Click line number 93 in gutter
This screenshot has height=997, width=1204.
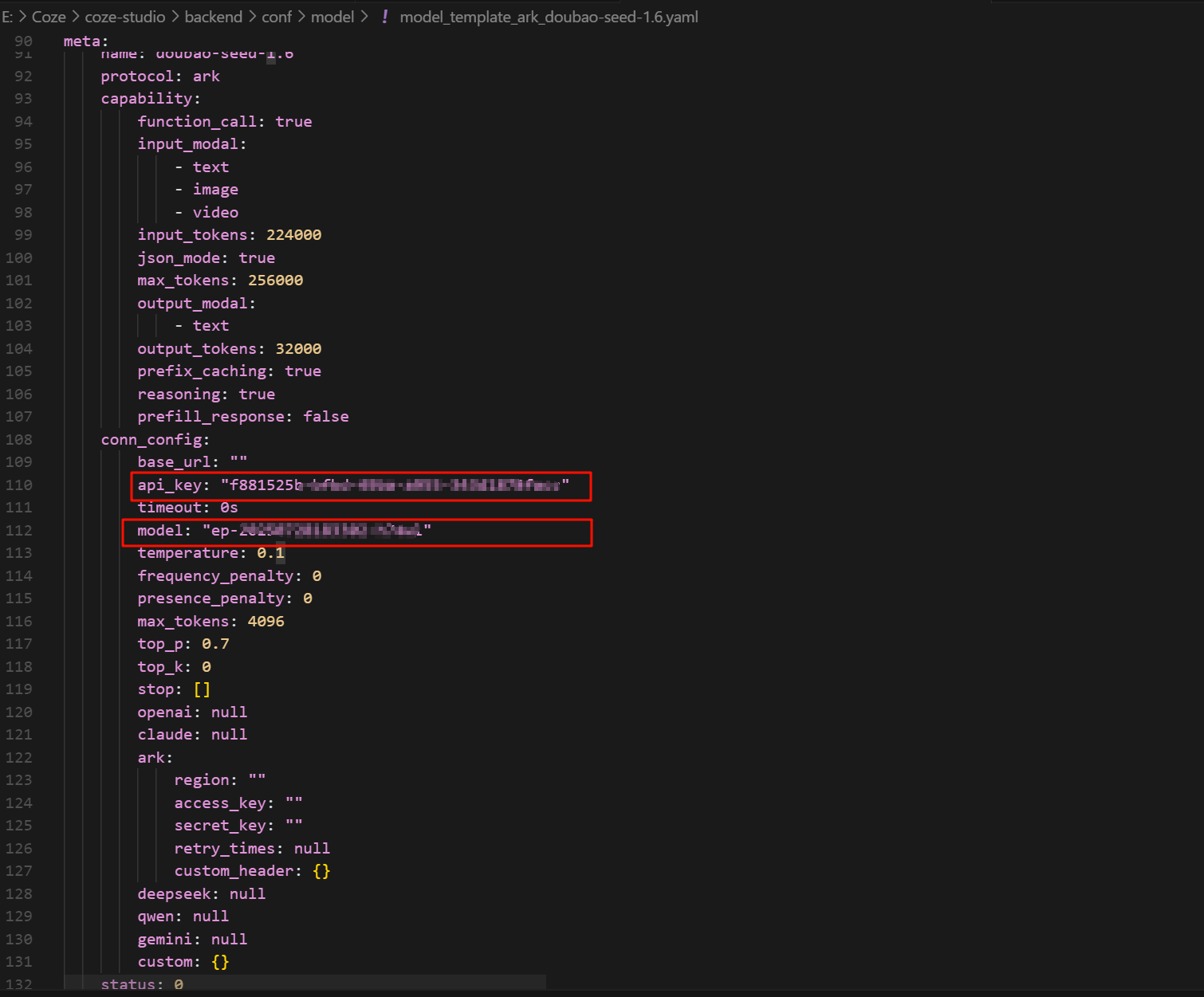pos(24,99)
